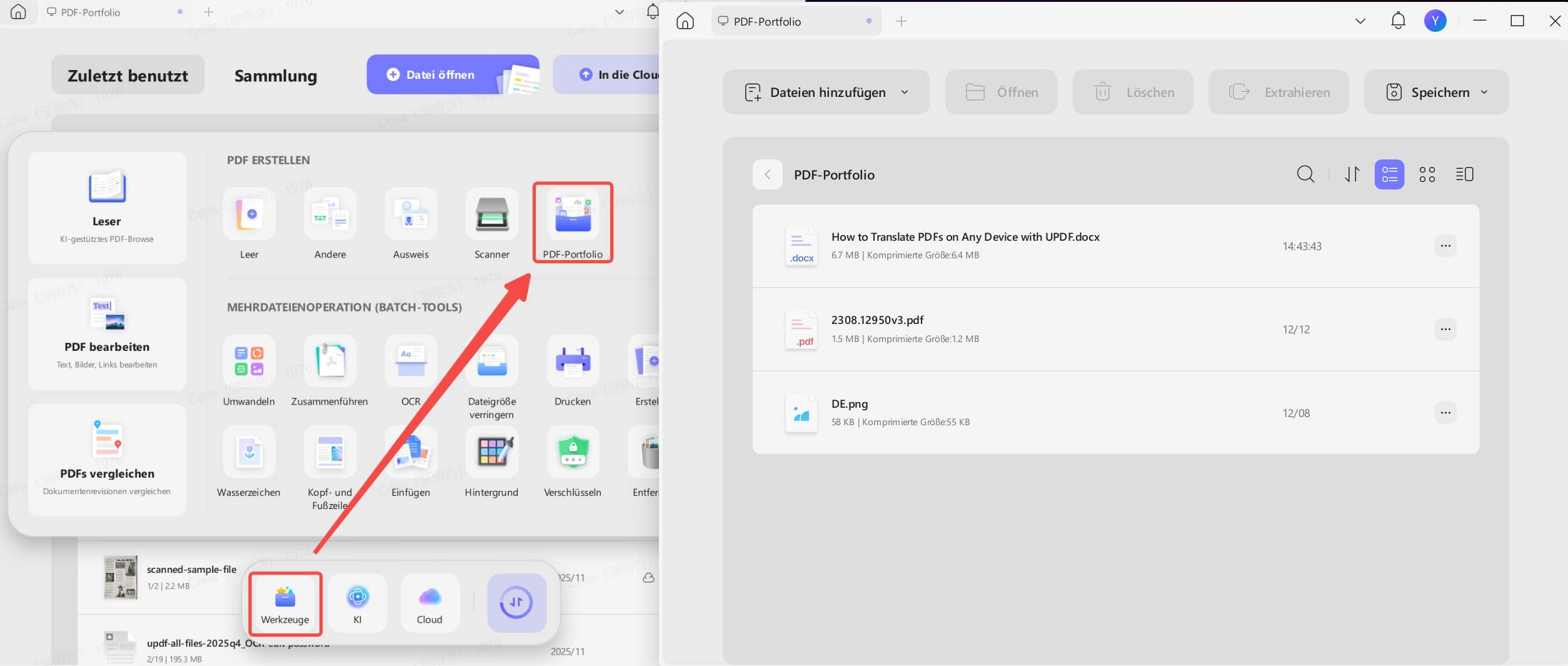Open the Ausweis ID card tool
Screen dimensions: 1568x666
point(411,214)
